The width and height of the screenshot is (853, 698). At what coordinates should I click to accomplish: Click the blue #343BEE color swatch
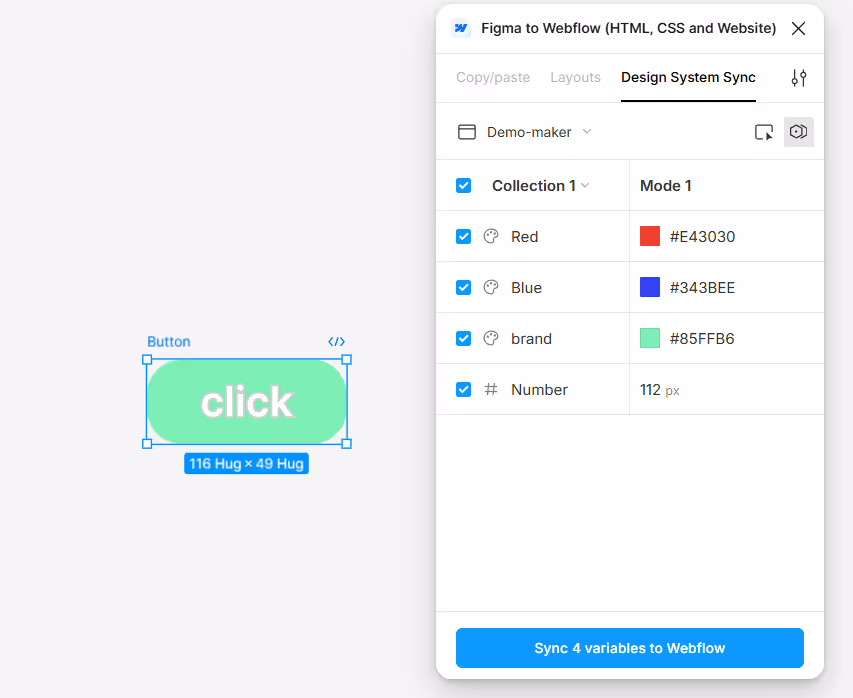pos(650,287)
